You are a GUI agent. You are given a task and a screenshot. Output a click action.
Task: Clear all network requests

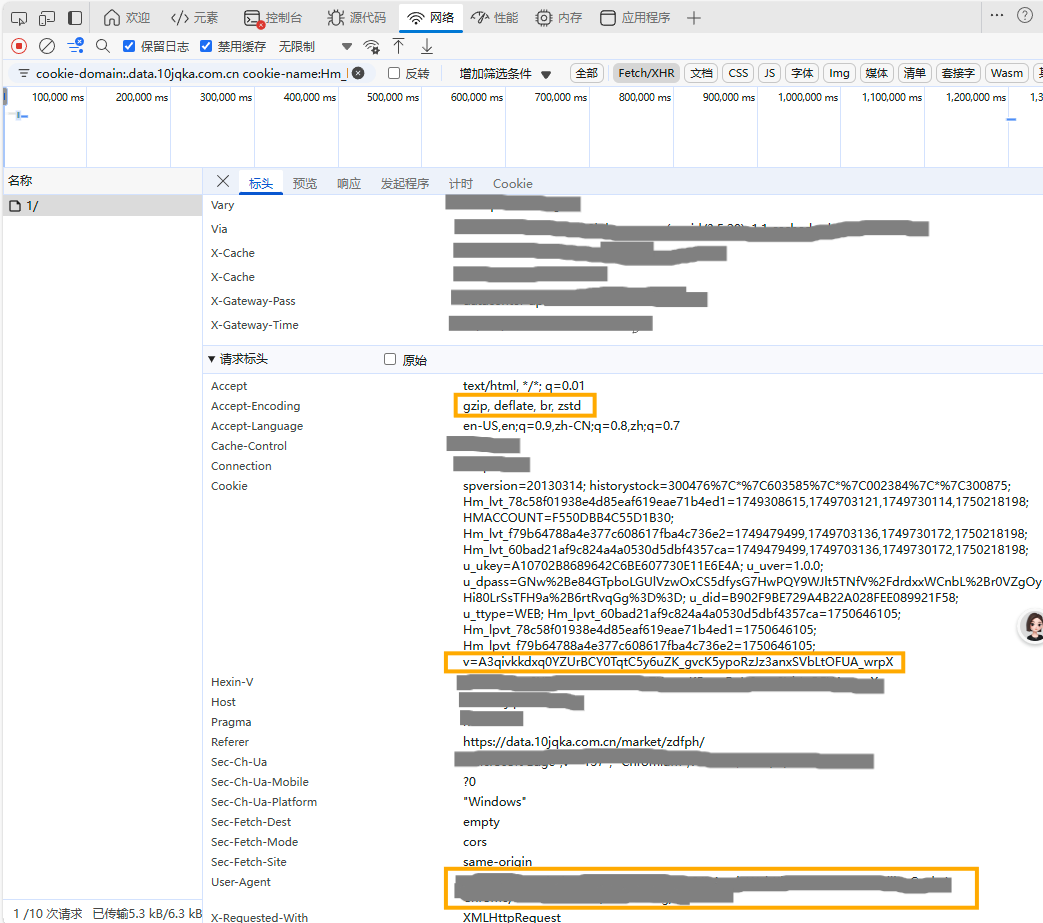(x=46, y=46)
